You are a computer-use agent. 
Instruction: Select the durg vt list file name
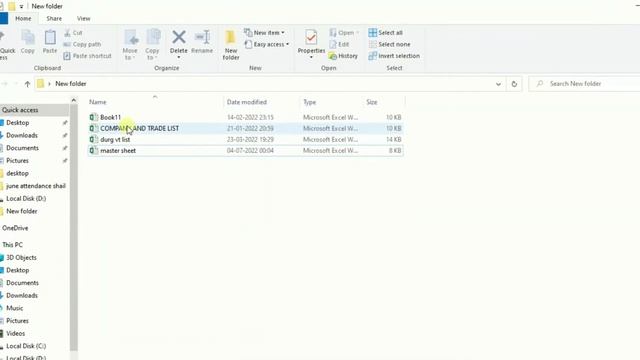(x=115, y=139)
